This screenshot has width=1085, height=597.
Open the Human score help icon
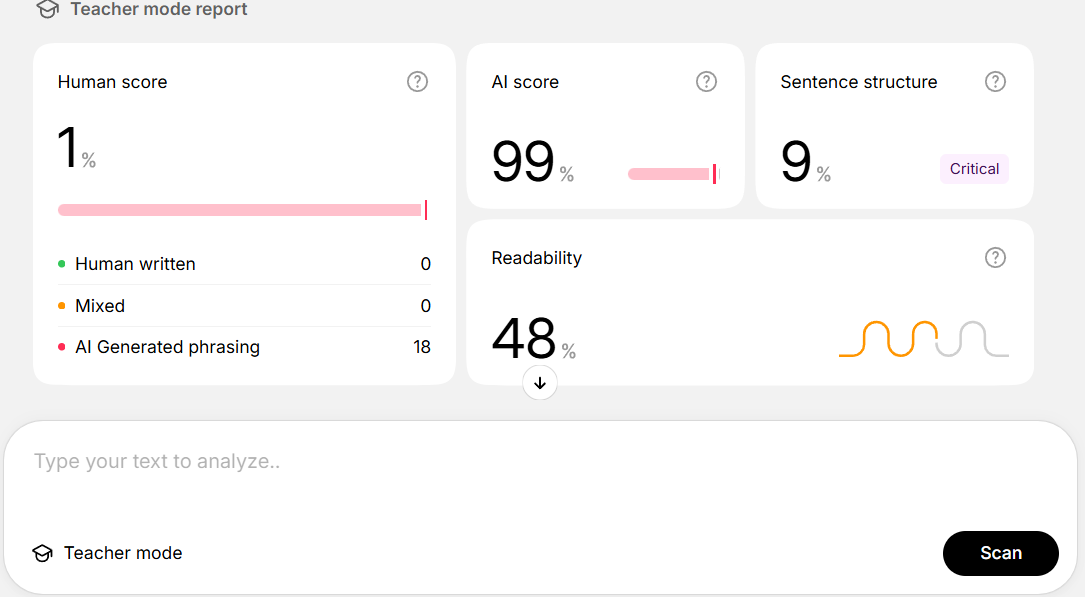click(417, 82)
